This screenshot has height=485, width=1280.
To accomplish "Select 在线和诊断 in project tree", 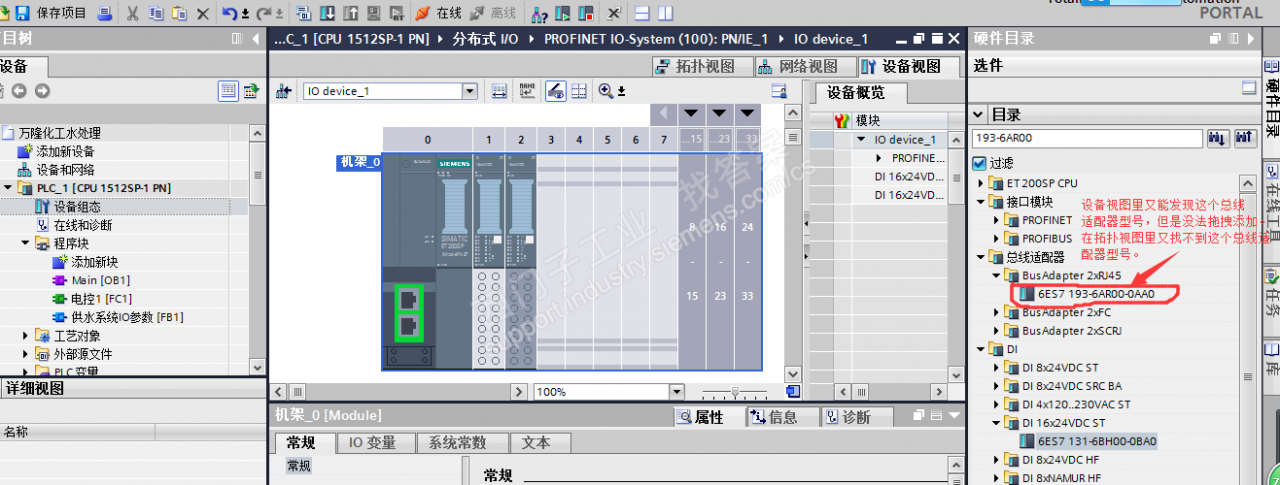I will 82,225.
